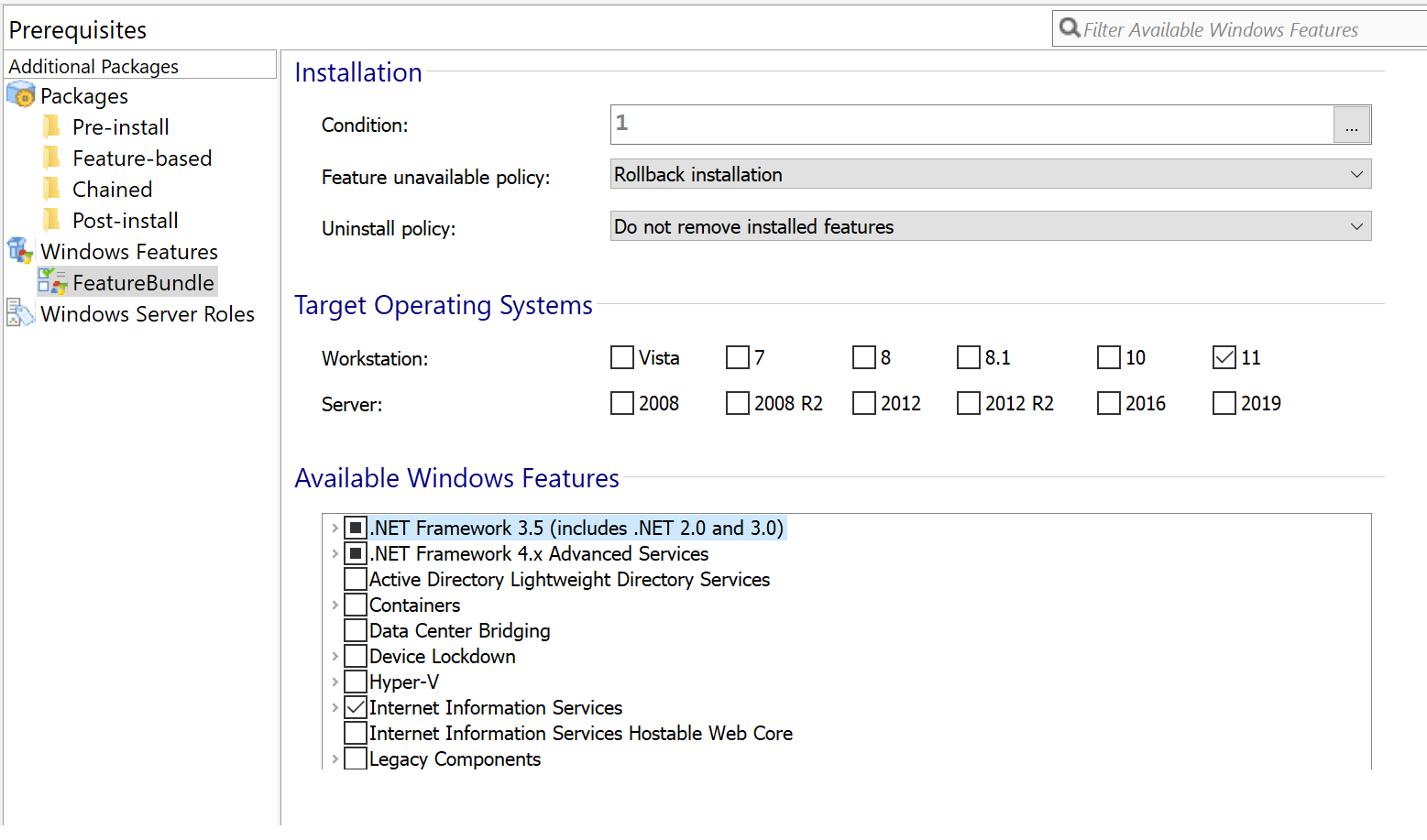This screenshot has height=840, width=1427.
Task: Click the Windows Features node icon
Action: [20, 251]
